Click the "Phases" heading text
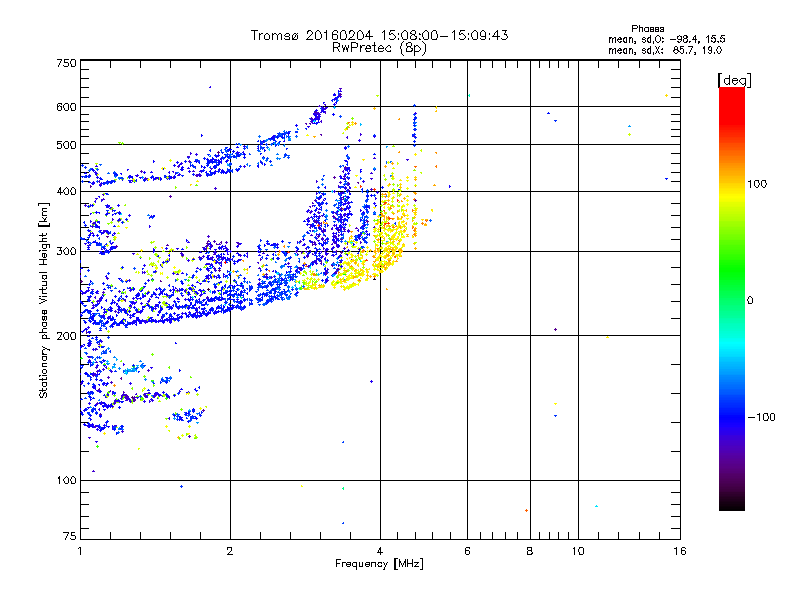This screenshot has height=600, width=800. [x=647, y=29]
